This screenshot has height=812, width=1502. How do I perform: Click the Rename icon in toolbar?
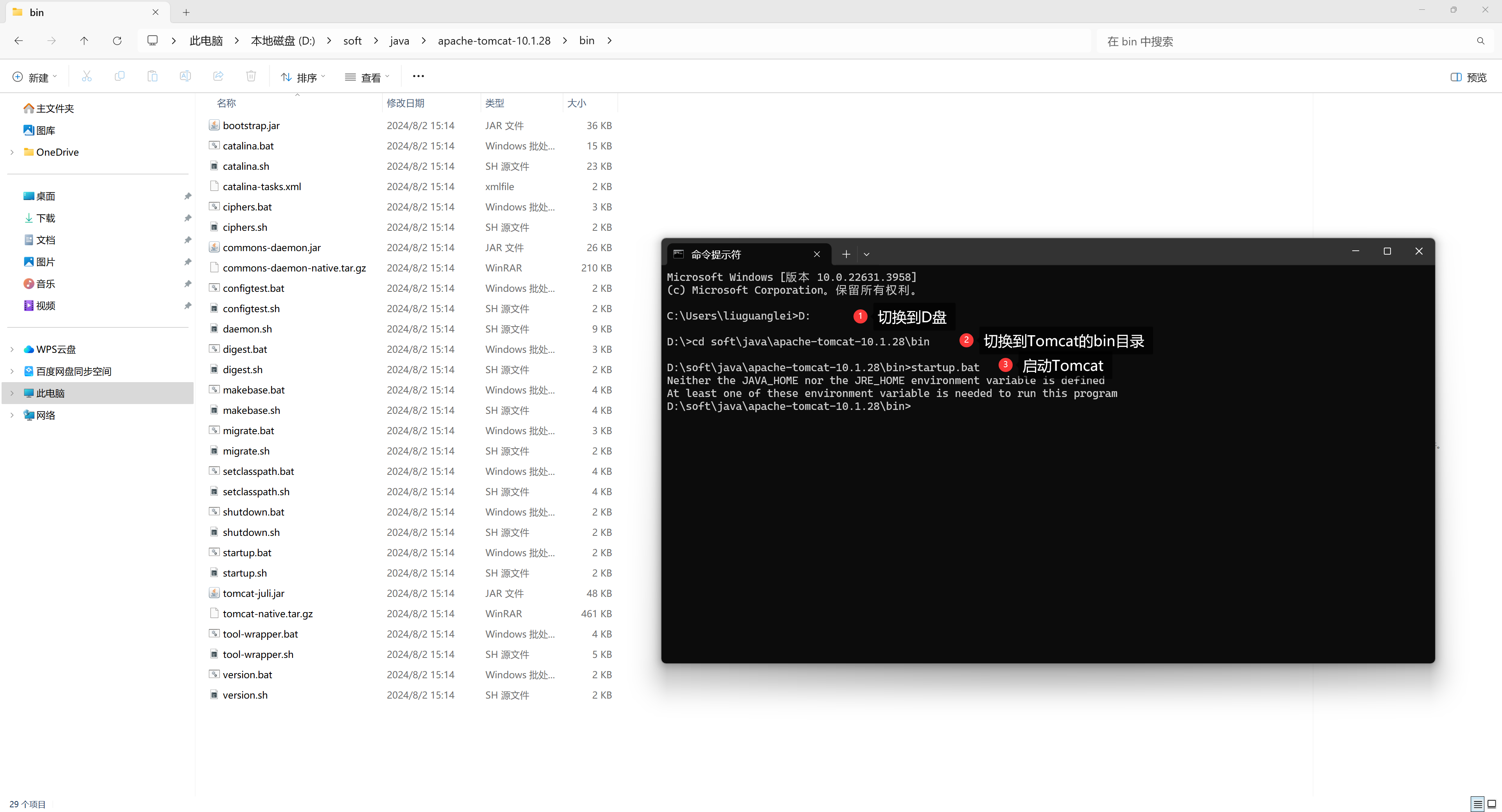185,76
